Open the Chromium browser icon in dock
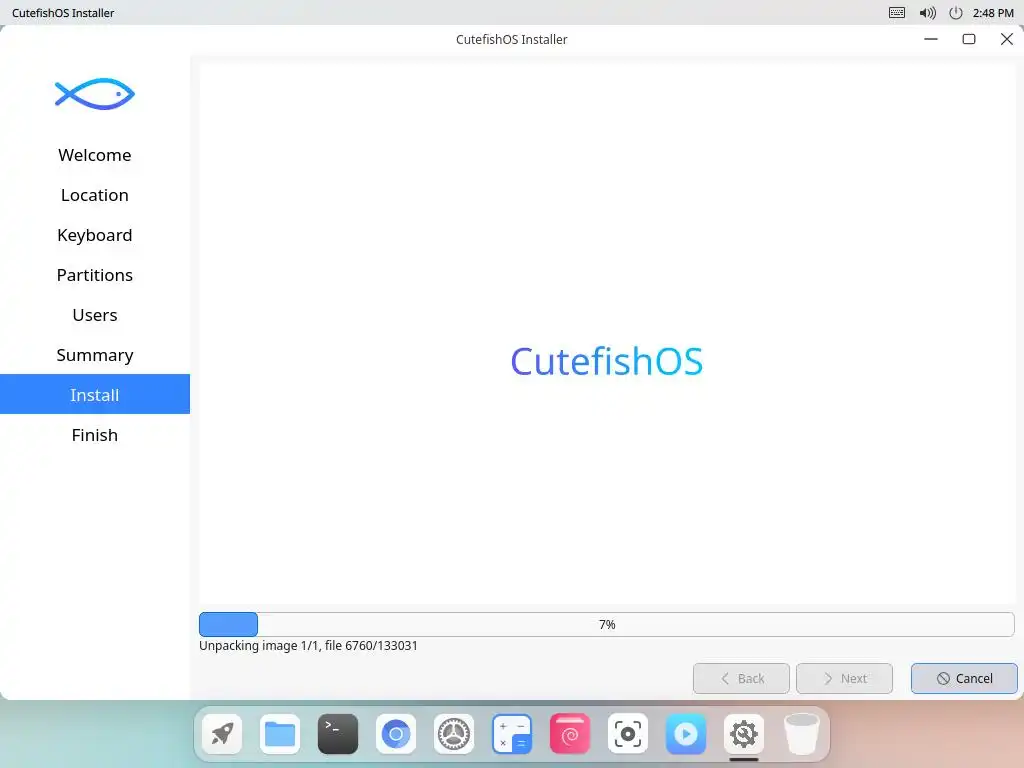The image size is (1024, 768). [396, 734]
